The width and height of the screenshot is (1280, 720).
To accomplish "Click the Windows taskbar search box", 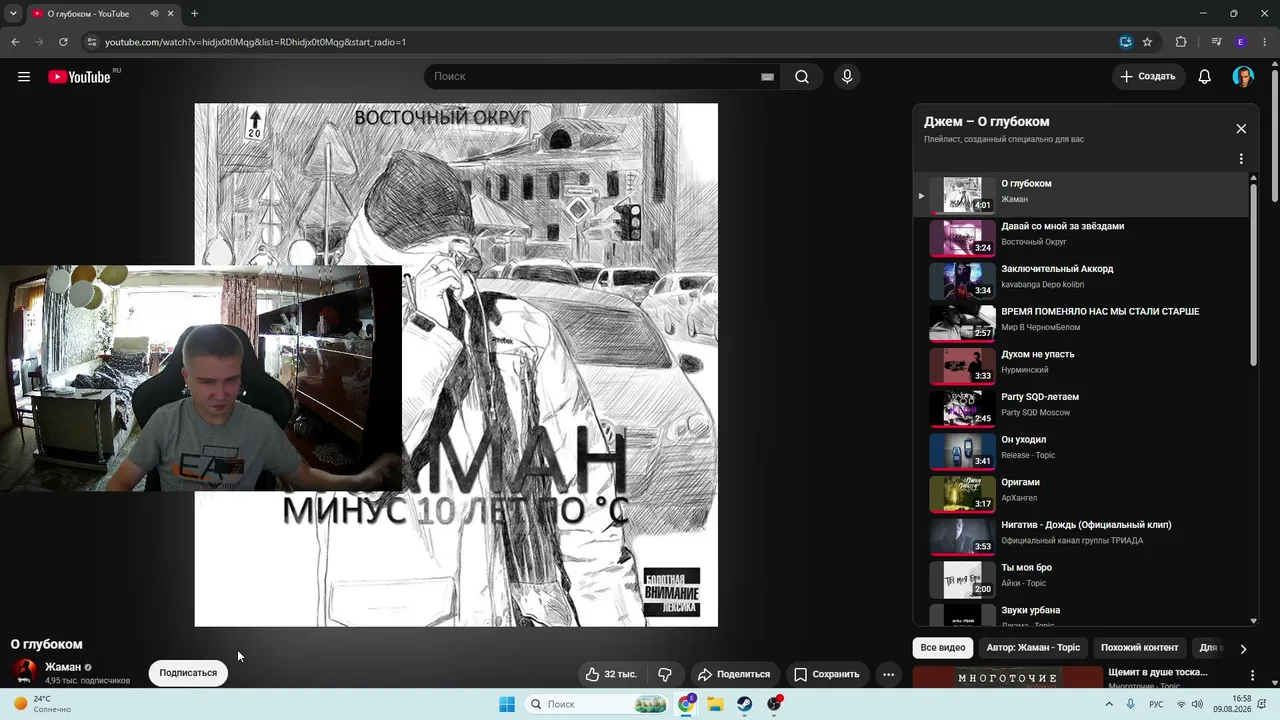I will tap(597, 704).
